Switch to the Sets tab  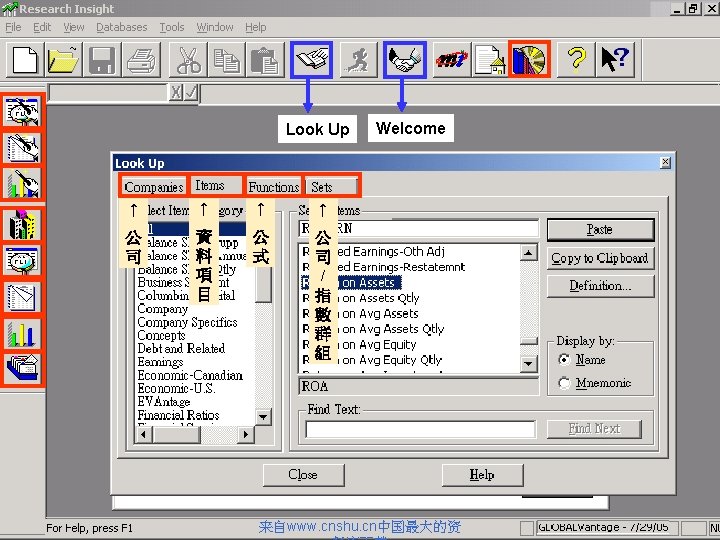[x=332, y=187]
